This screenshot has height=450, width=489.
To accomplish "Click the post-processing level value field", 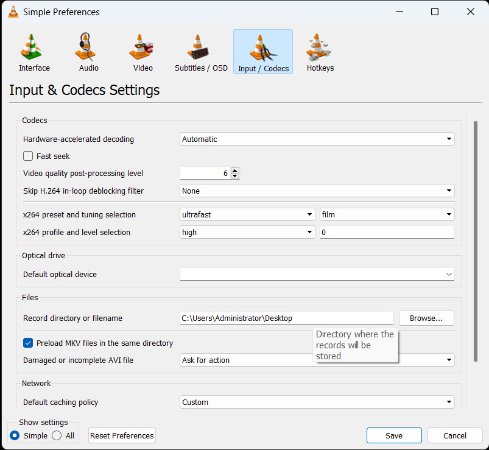I will (205, 173).
